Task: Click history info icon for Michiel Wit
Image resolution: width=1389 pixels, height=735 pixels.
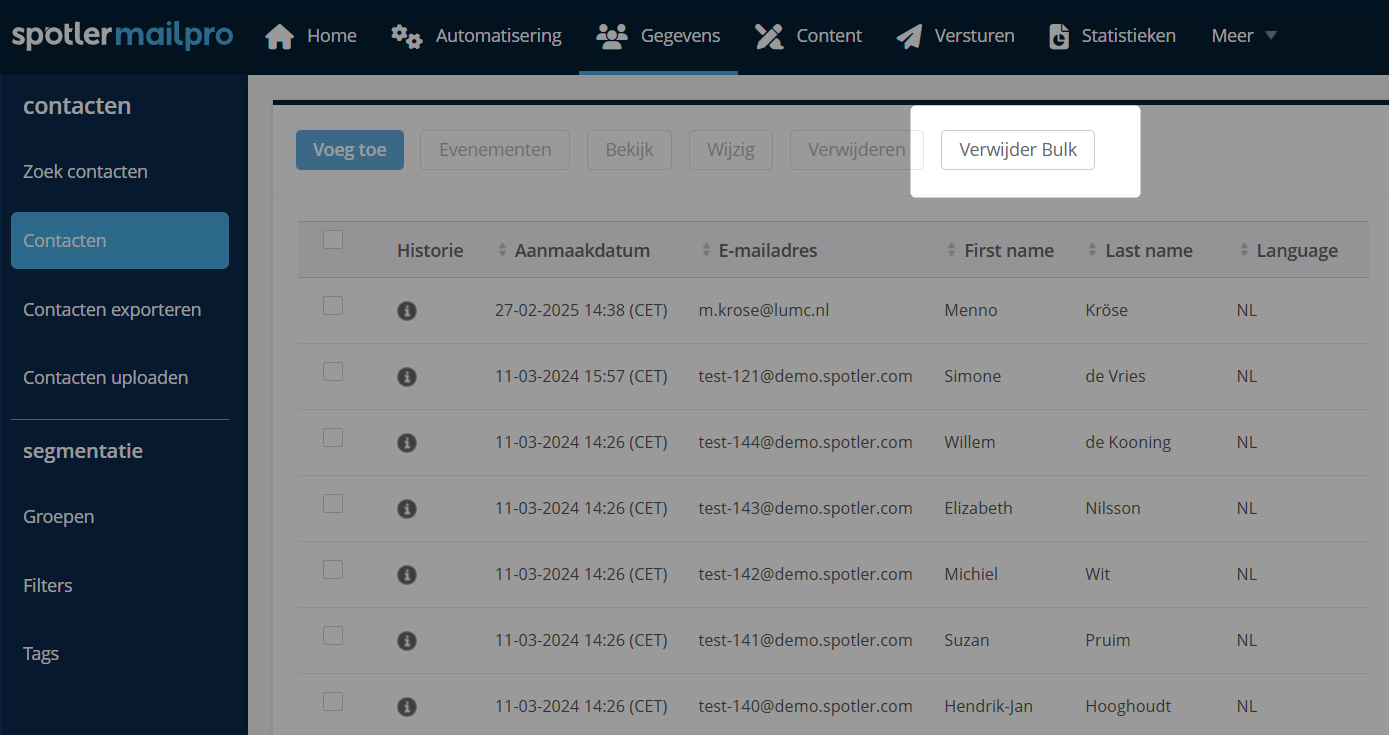Action: [406, 575]
